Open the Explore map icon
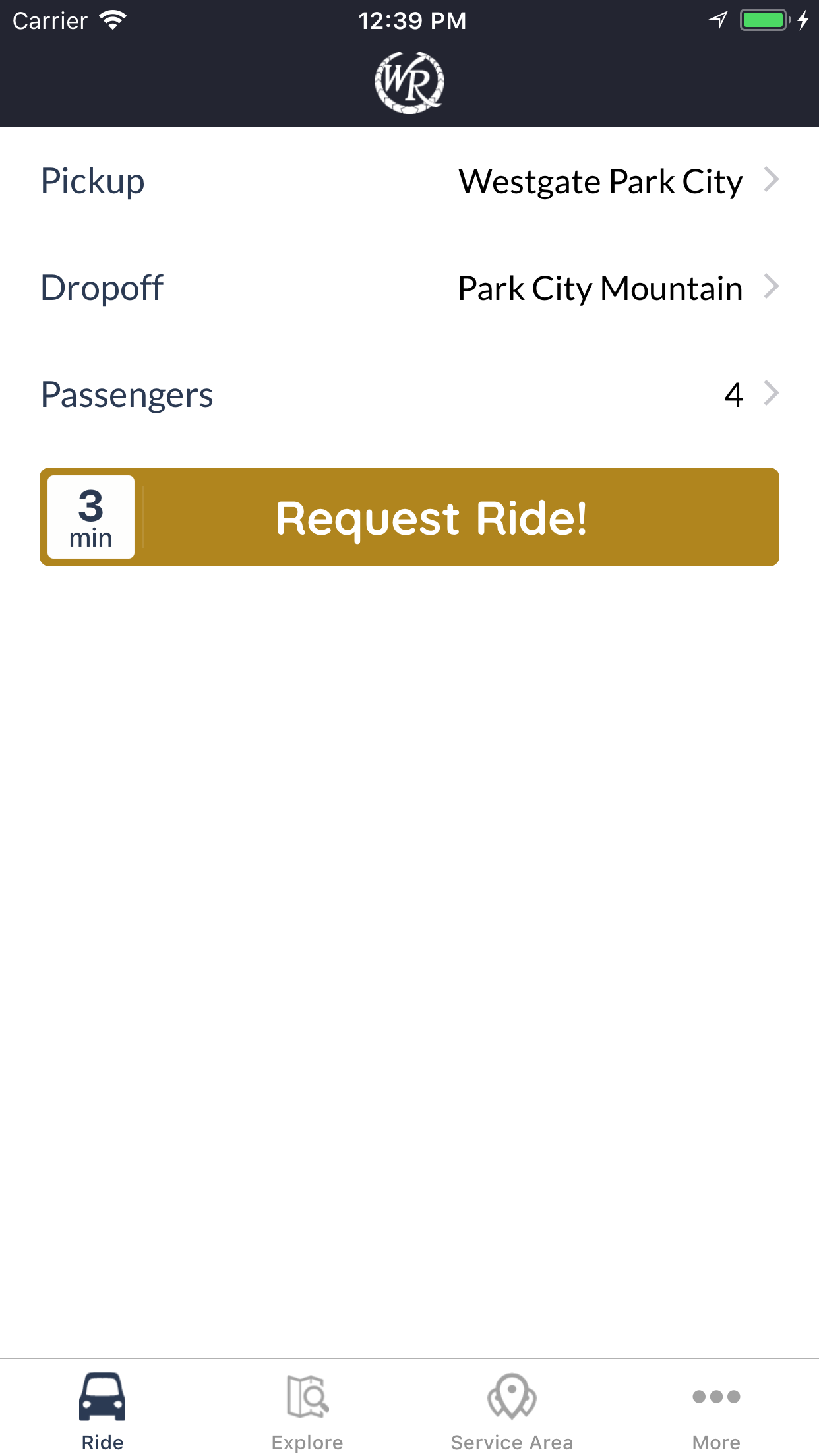This screenshot has height=1456, width=819. (x=307, y=1397)
